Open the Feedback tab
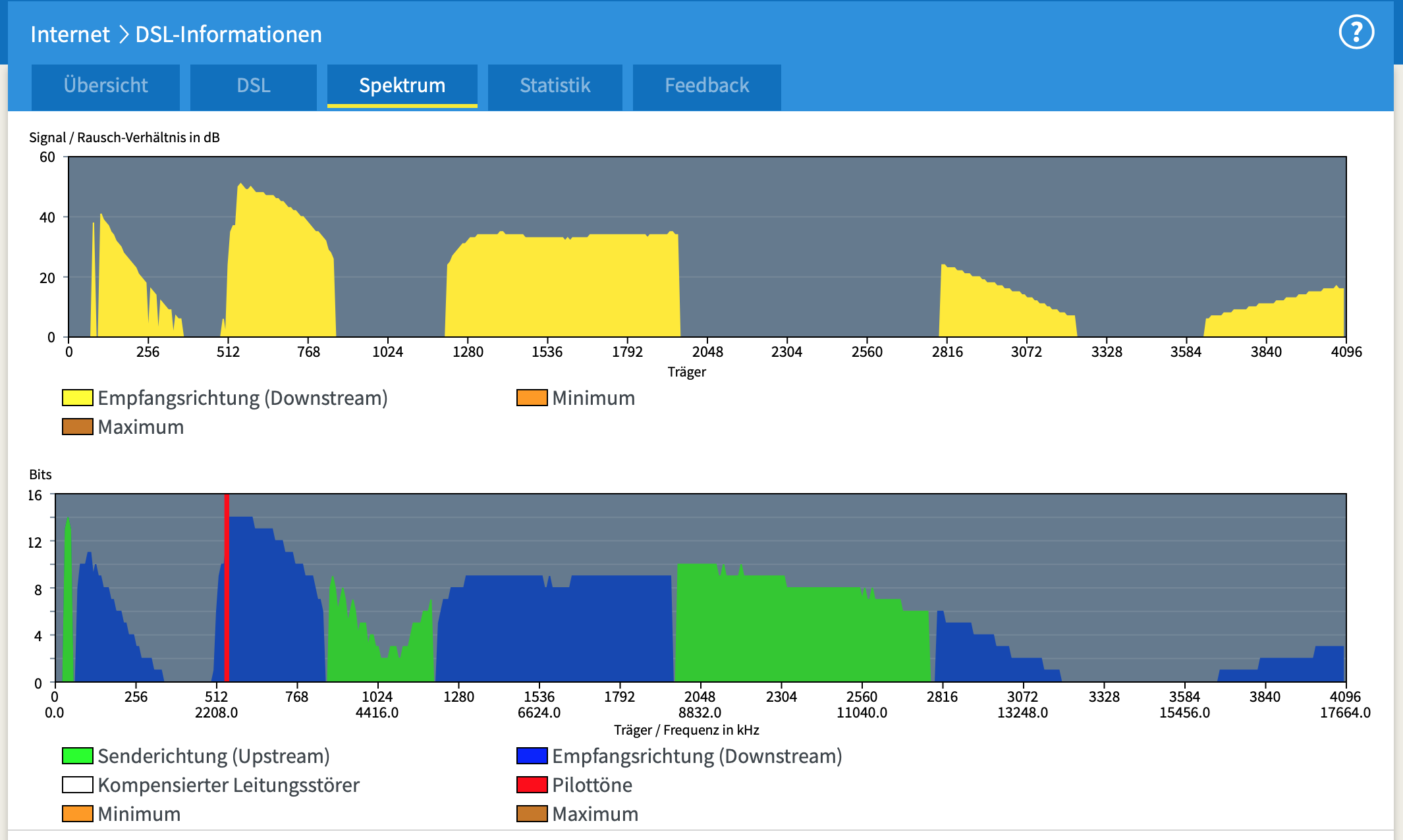This screenshot has height=840, width=1403. (706, 86)
